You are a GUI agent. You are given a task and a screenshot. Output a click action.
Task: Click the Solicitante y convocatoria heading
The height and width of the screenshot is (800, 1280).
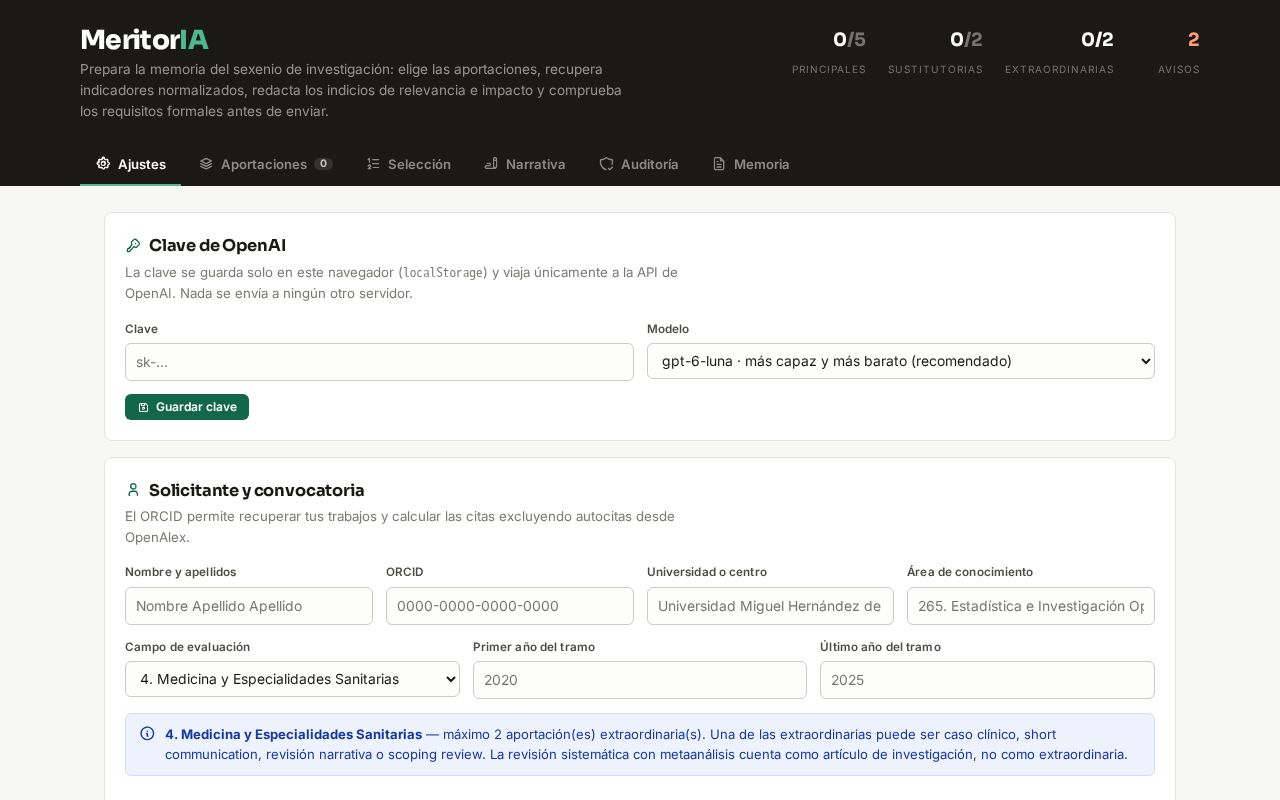coord(256,490)
